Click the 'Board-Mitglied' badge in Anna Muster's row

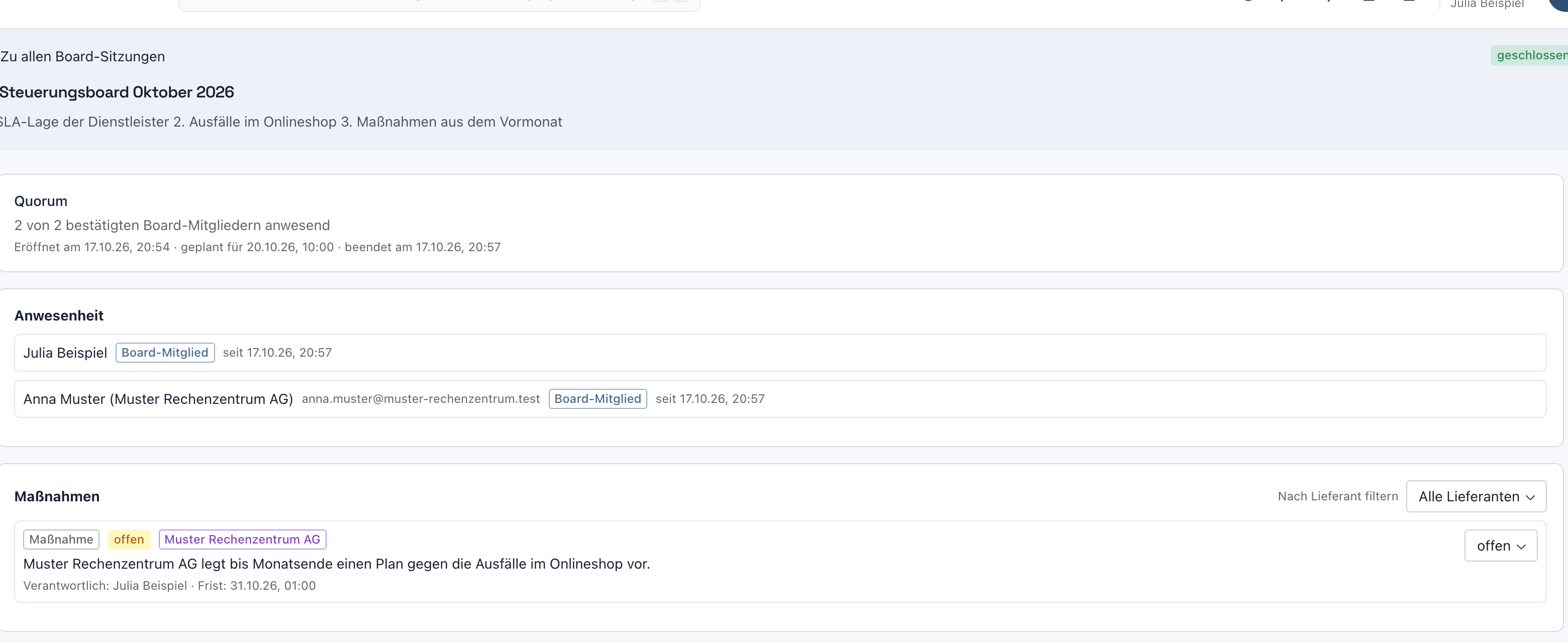click(x=598, y=399)
